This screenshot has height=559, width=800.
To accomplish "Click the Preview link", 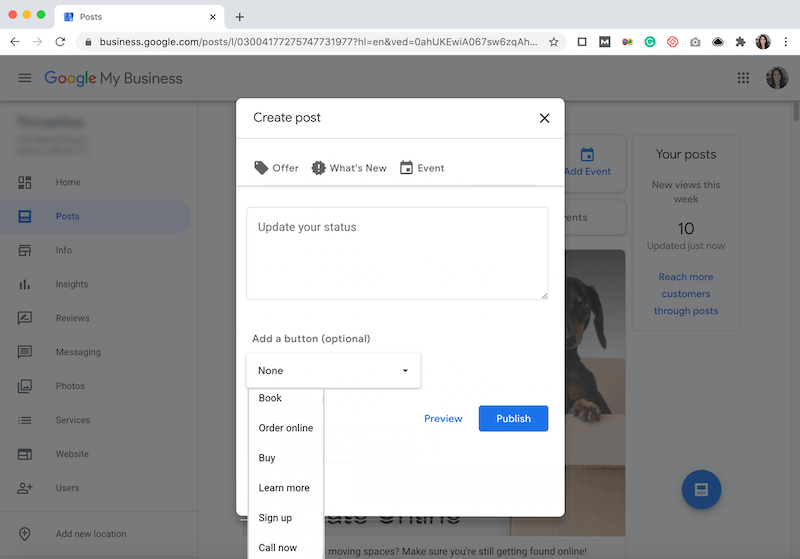I will tap(443, 418).
